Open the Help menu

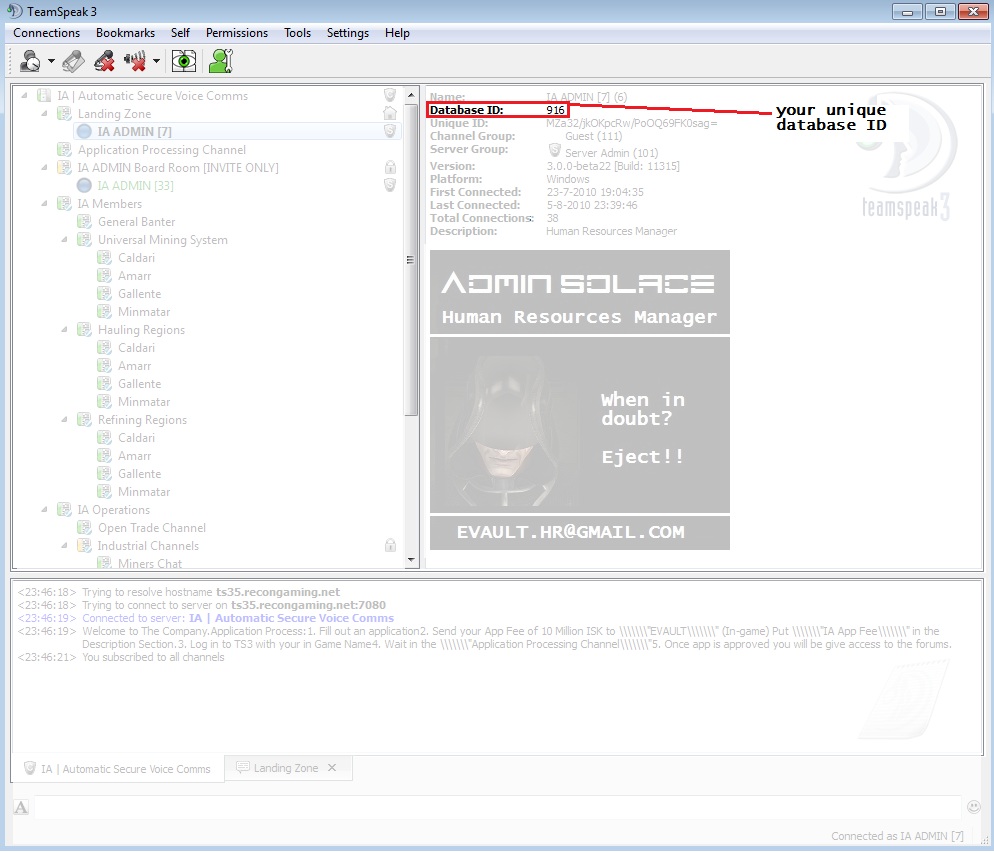tap(397, 33)
